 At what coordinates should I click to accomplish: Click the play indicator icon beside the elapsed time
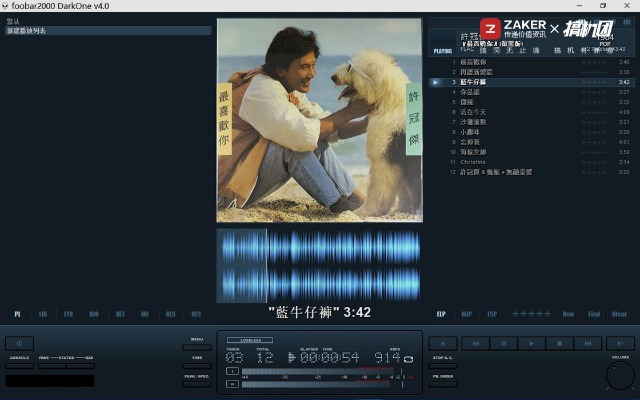[x=291, y=358]
